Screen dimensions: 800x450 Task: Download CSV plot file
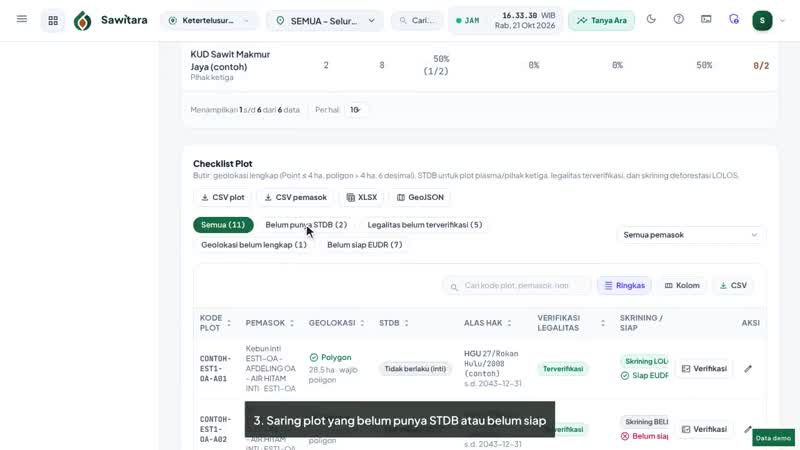point(222,197)
